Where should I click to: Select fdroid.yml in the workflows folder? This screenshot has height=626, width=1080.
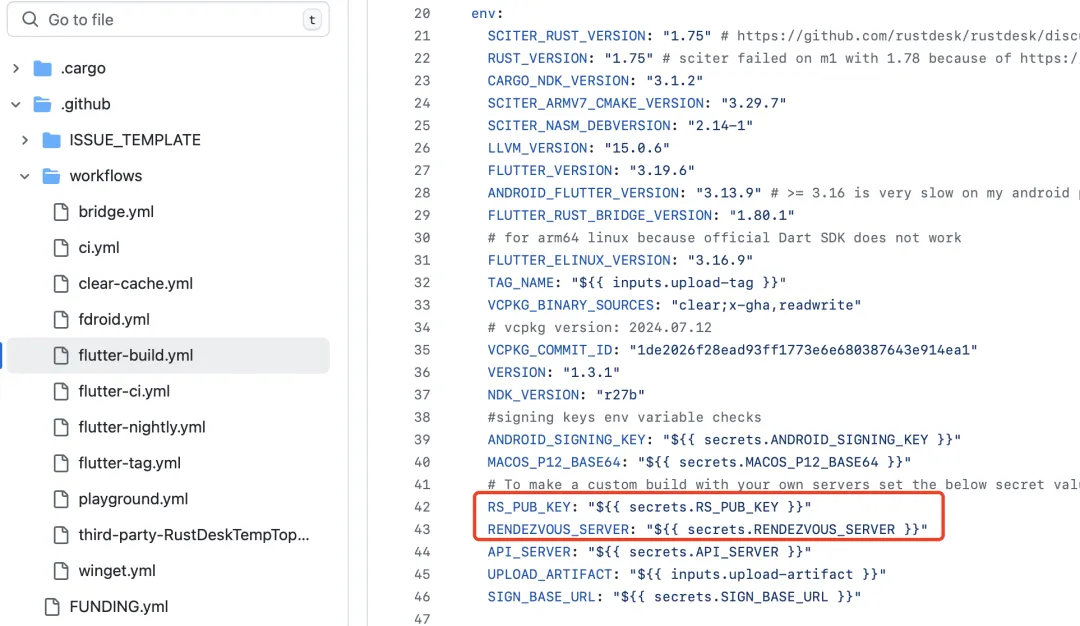[114, 320]
